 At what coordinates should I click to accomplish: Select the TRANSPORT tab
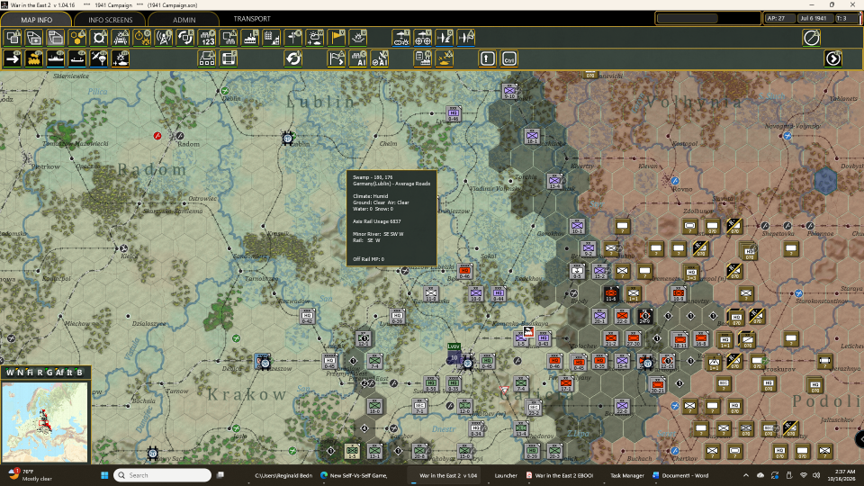252,19
